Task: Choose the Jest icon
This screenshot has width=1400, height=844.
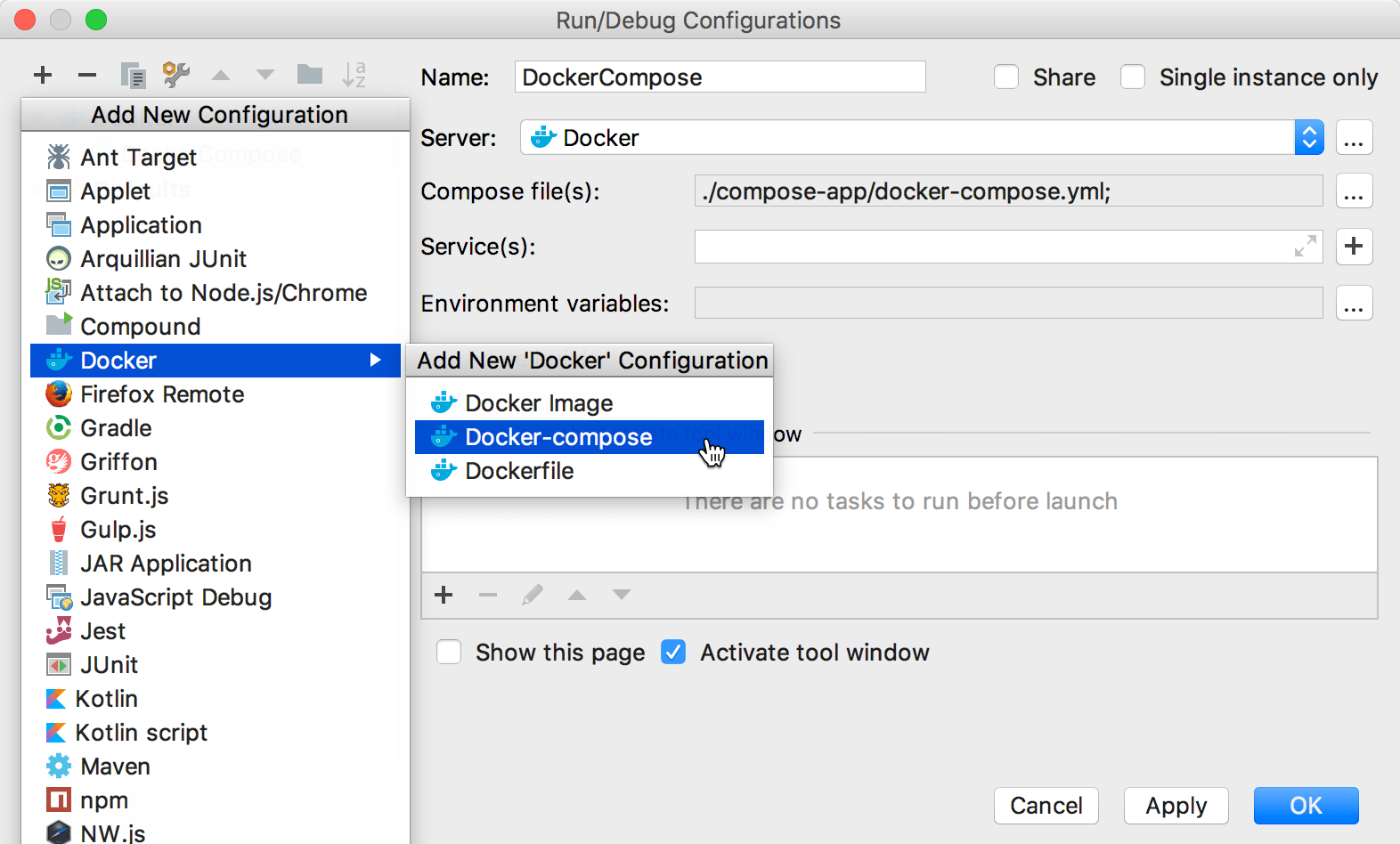Action: coord(58,630)
